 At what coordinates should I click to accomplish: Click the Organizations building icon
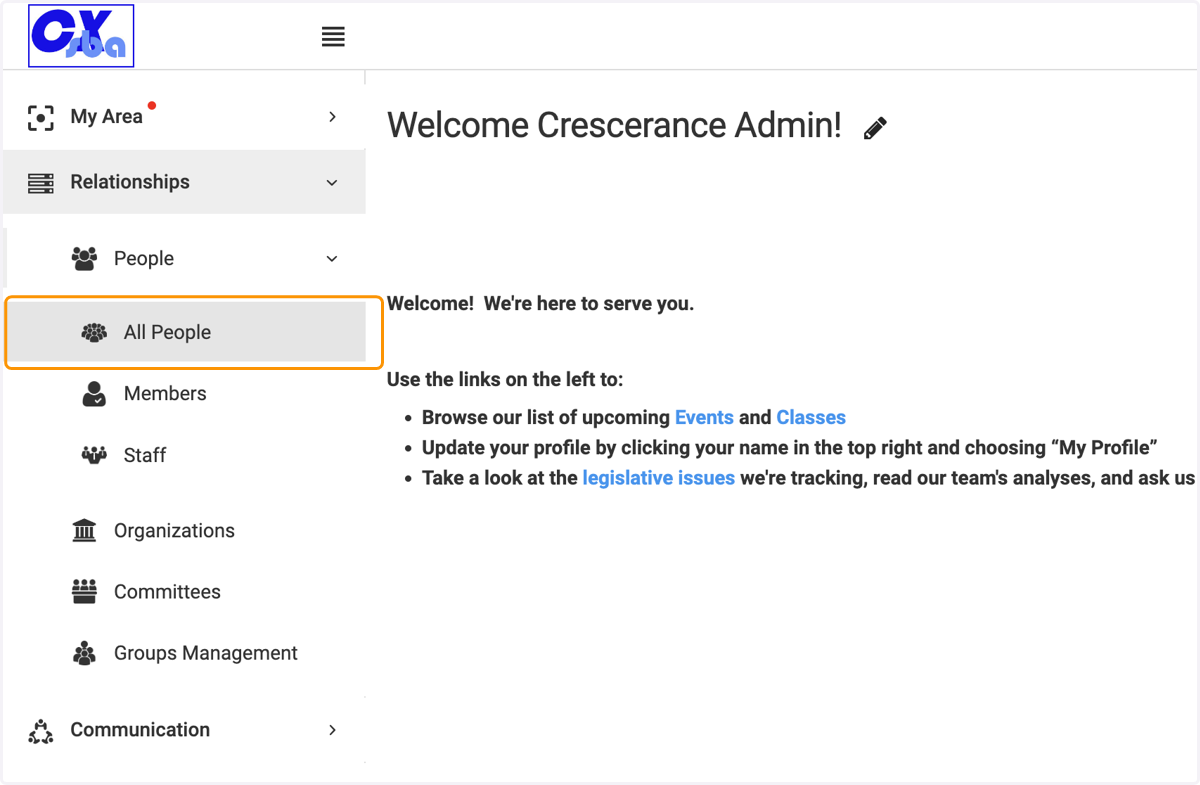[84, 531]
